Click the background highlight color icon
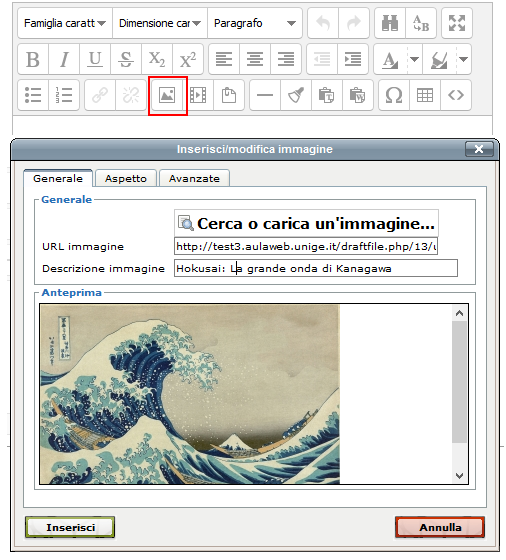 439,59
